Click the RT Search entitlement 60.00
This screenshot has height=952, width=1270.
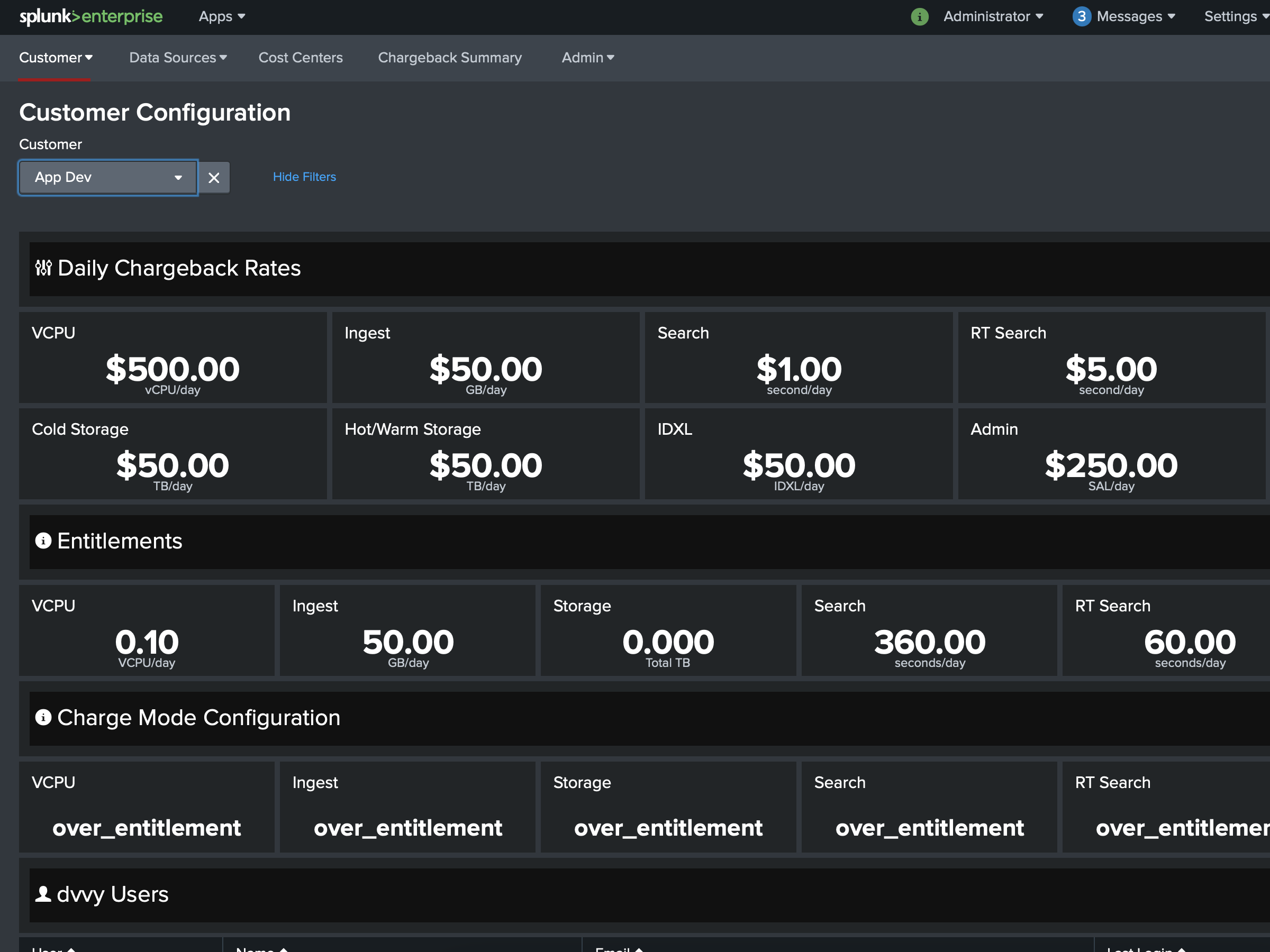coord(1190,643)
